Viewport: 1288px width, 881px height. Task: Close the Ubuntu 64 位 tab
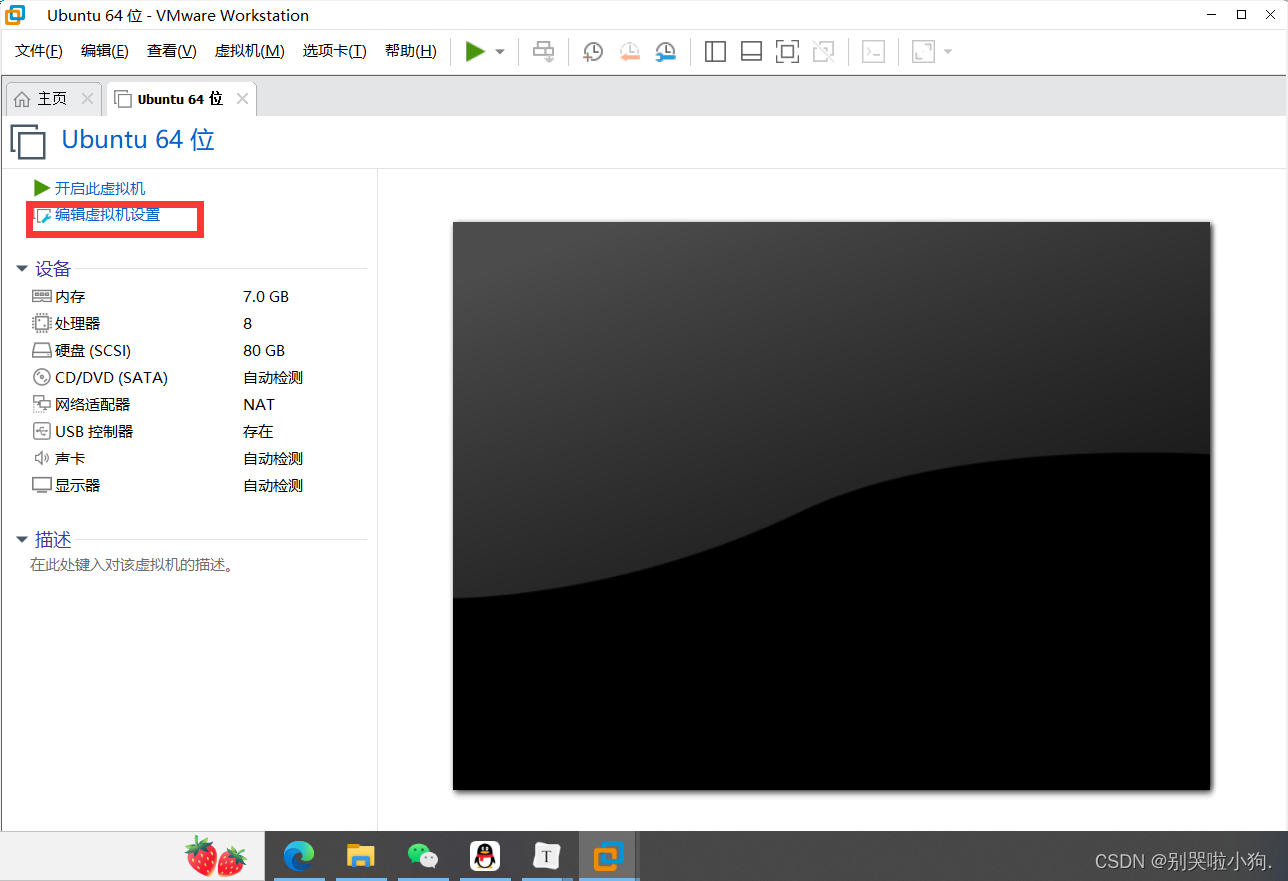tap(242, 98)
